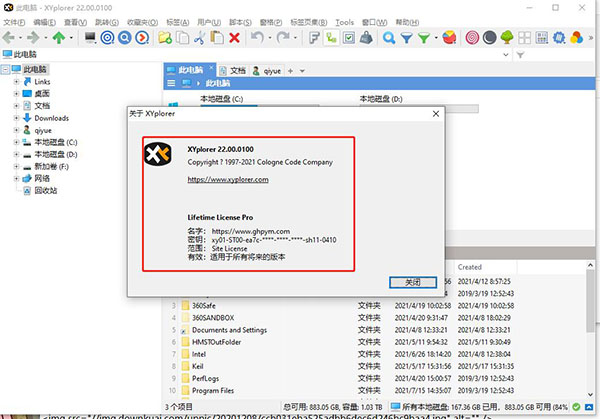Click the red Delete X toolbar icon

pos(234,38)
